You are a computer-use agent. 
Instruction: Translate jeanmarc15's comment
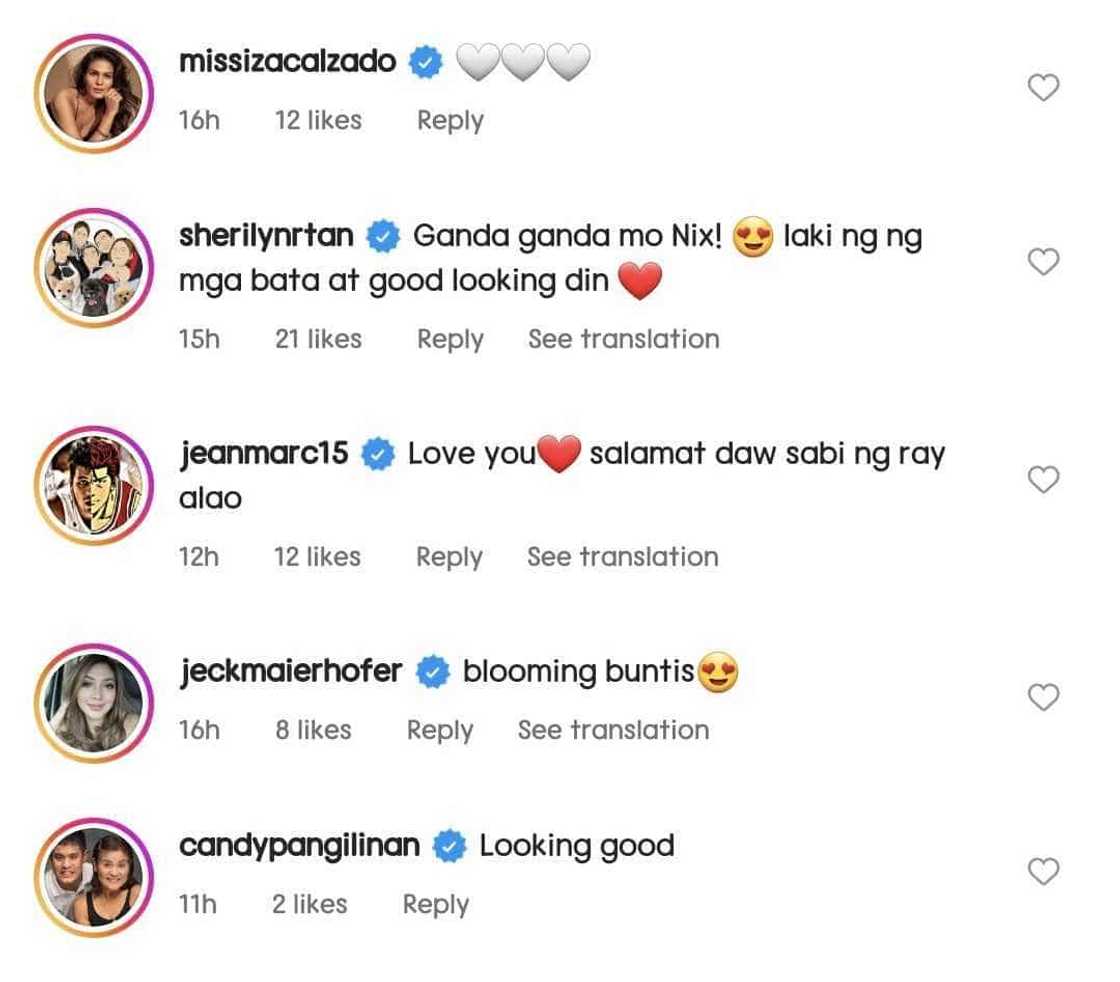[x=622, y=557]
